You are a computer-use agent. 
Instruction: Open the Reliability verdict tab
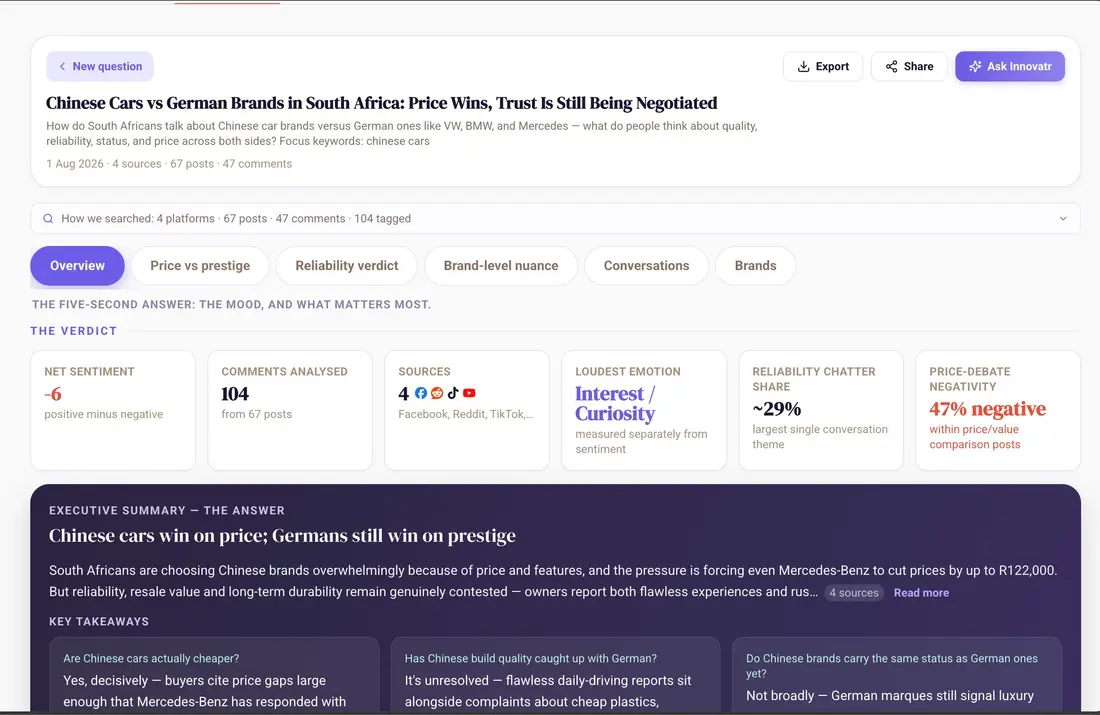click(347, 265)
